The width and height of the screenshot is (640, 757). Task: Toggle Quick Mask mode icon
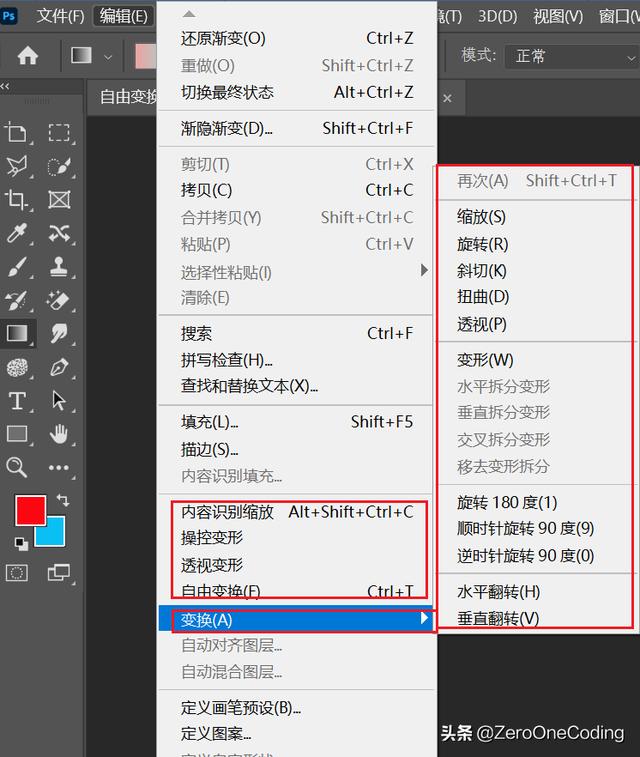coord(17,573)
